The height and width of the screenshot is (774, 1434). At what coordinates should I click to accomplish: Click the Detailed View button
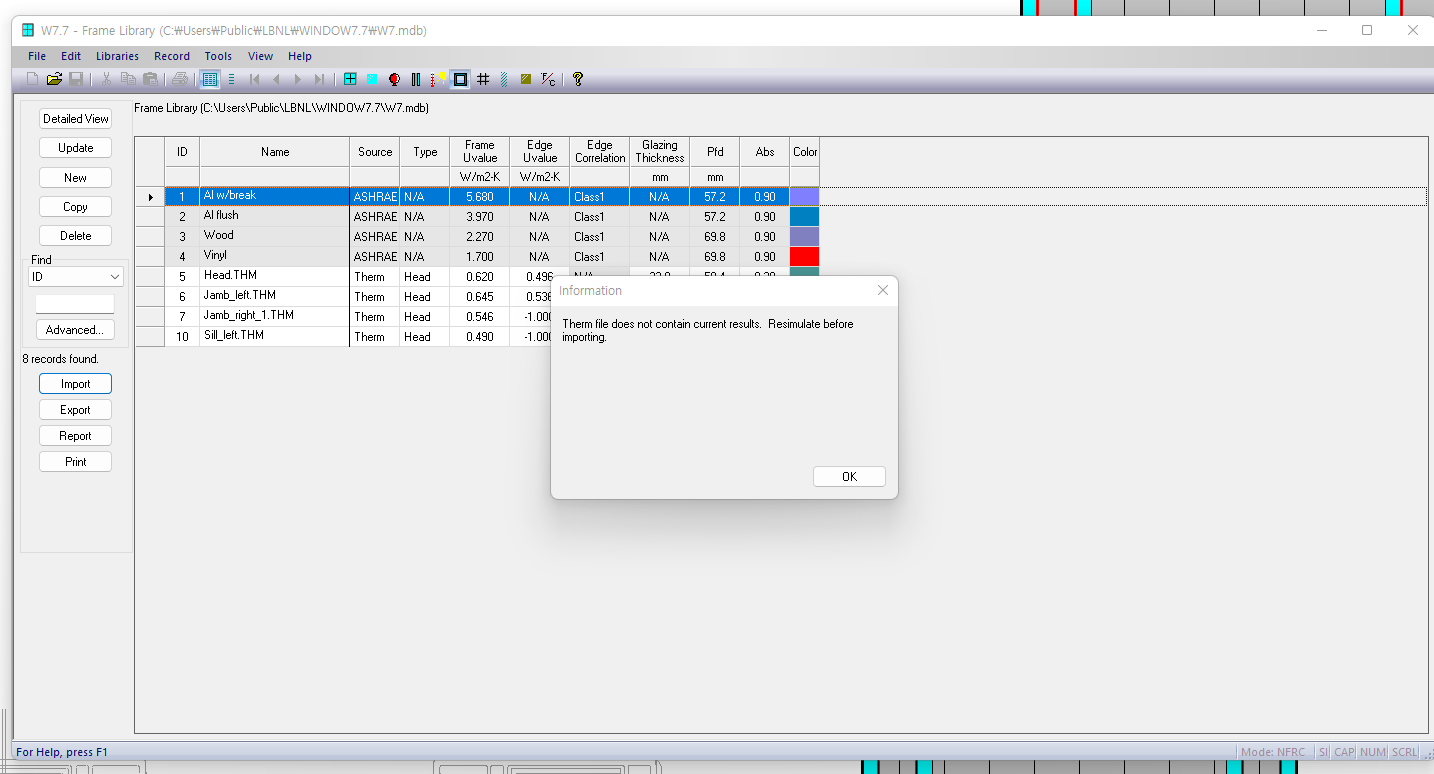pyautogui.click(x=75, y=119)
